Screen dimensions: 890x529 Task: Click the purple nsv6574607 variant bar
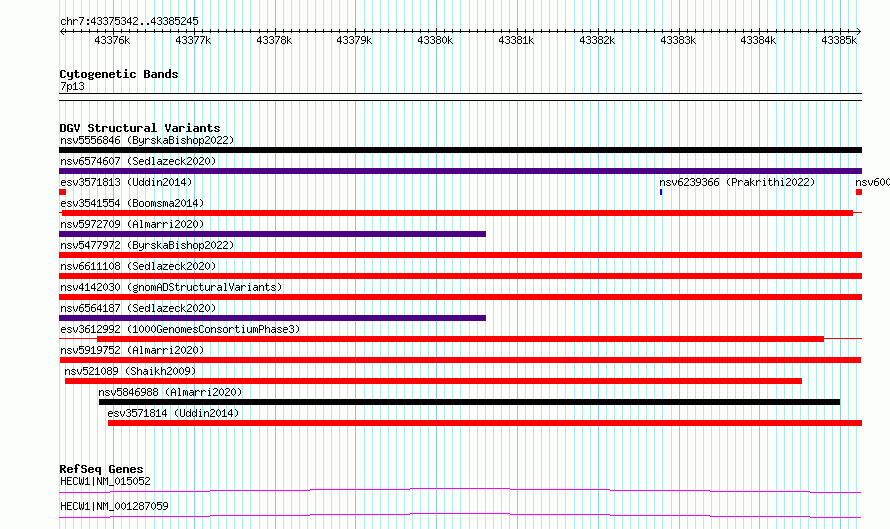pyautogui.click(x=460, y=171)
